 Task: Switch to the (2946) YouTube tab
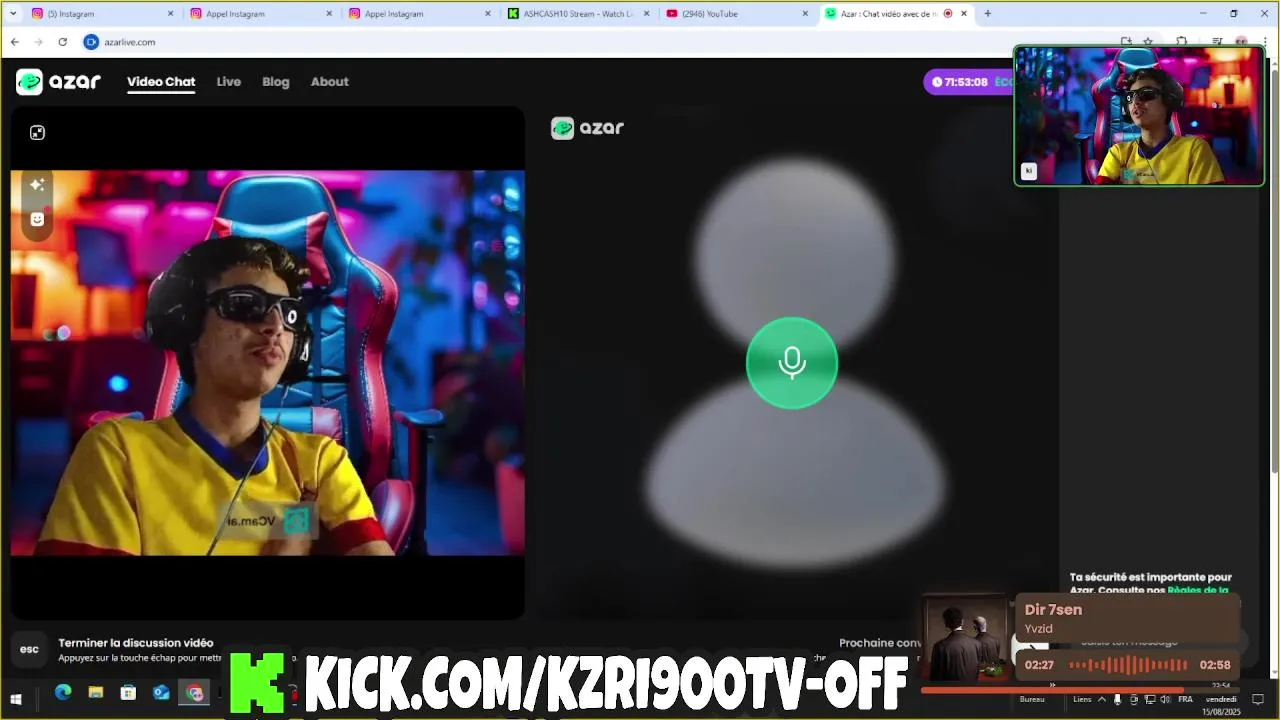tap(736, 14)
